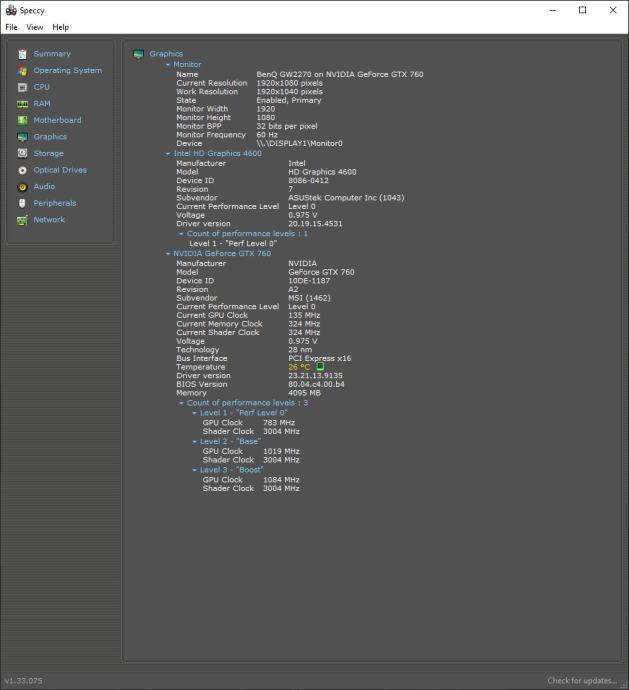Image resolution: width=629 pixels, height=690 pixels.
Task: Open the View menu
Action: pos(35,27)
